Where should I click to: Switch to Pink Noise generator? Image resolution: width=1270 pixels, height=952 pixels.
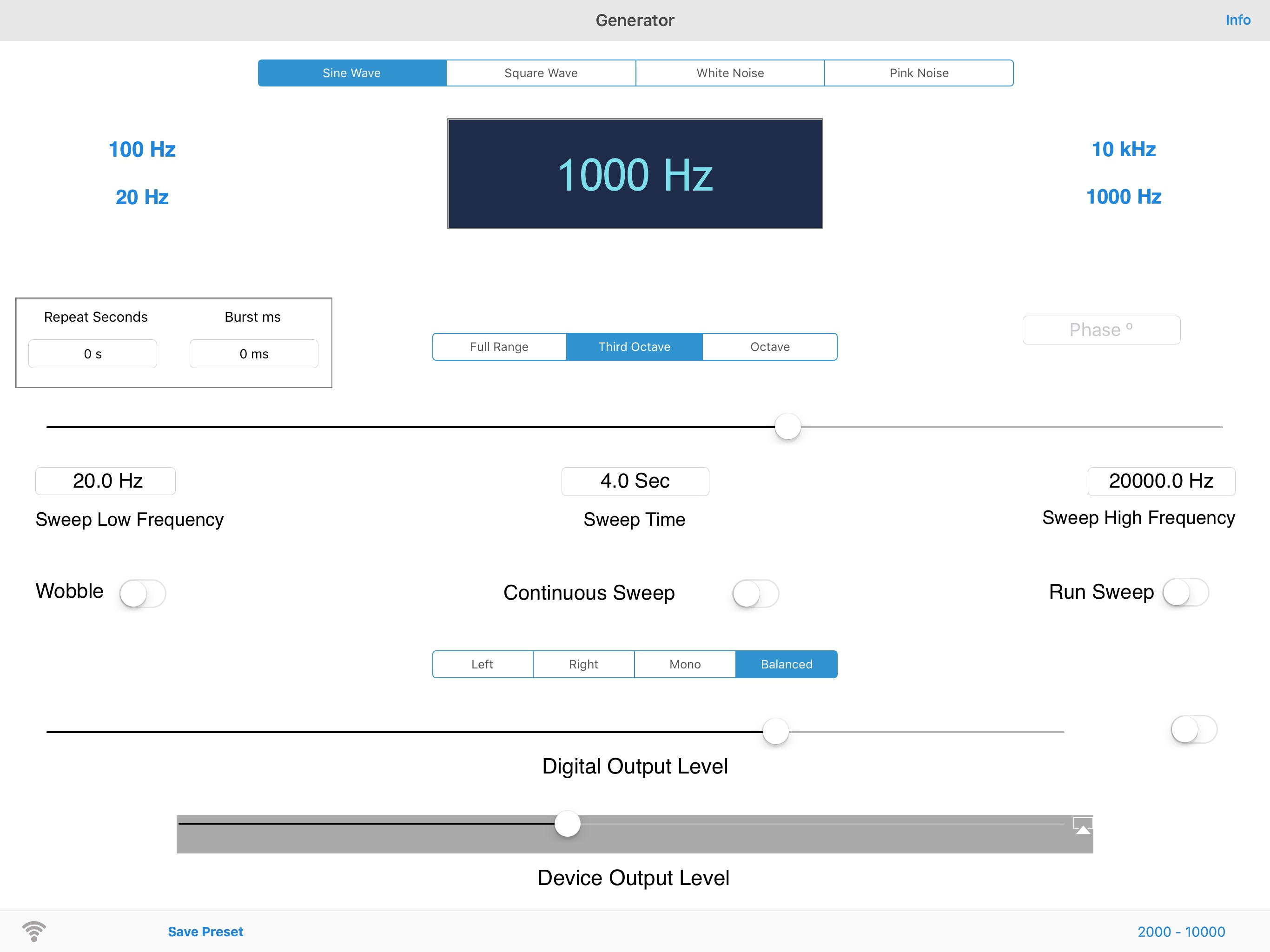pyautogui.click(x=919, y=73)
